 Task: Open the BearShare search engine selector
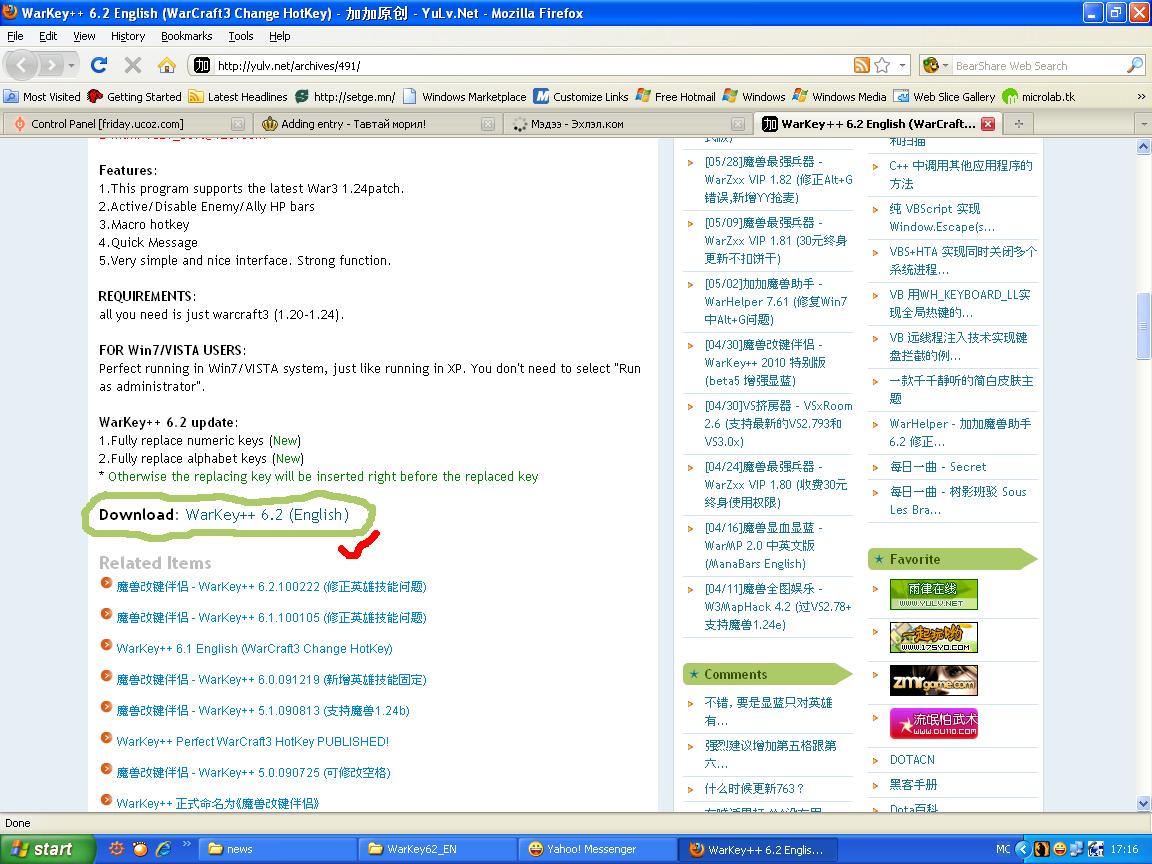935,65
